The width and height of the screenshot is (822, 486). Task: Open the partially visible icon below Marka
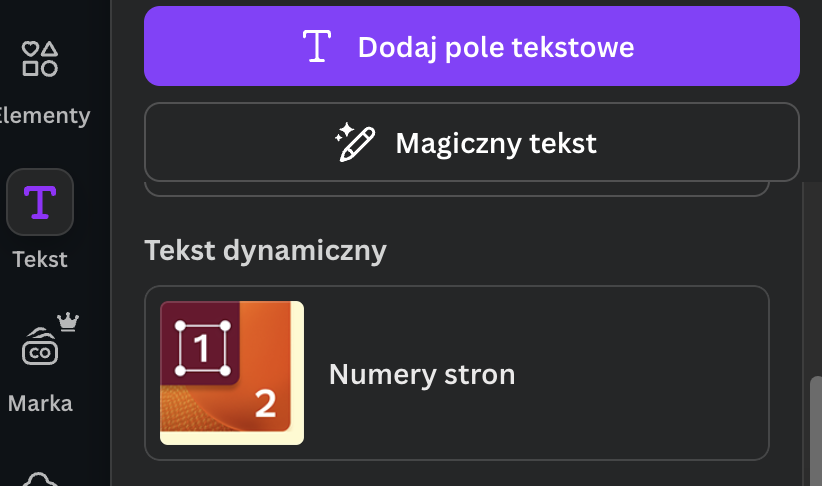40,478
